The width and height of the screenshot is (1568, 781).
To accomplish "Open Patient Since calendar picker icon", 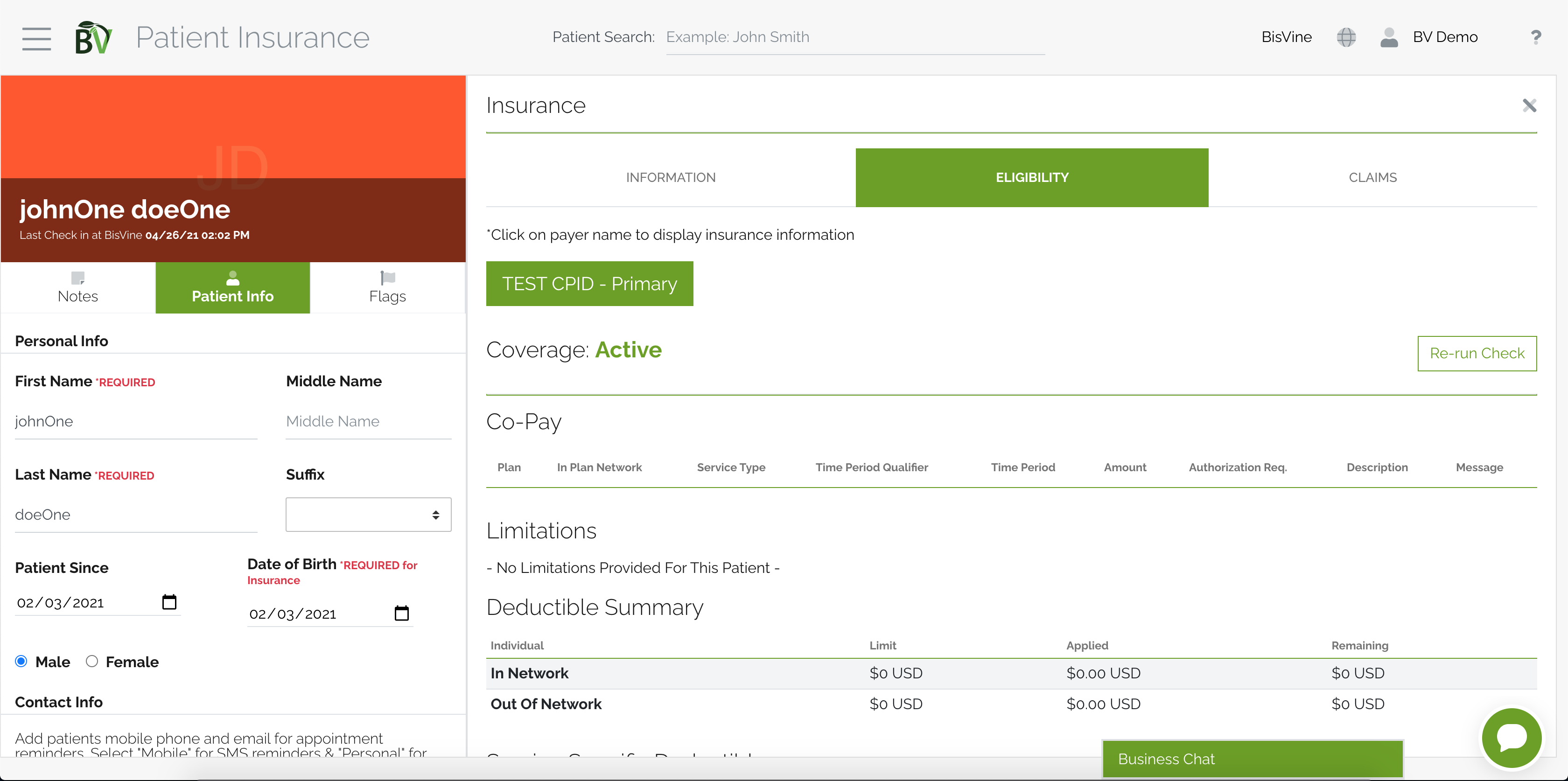I will 169,602.
